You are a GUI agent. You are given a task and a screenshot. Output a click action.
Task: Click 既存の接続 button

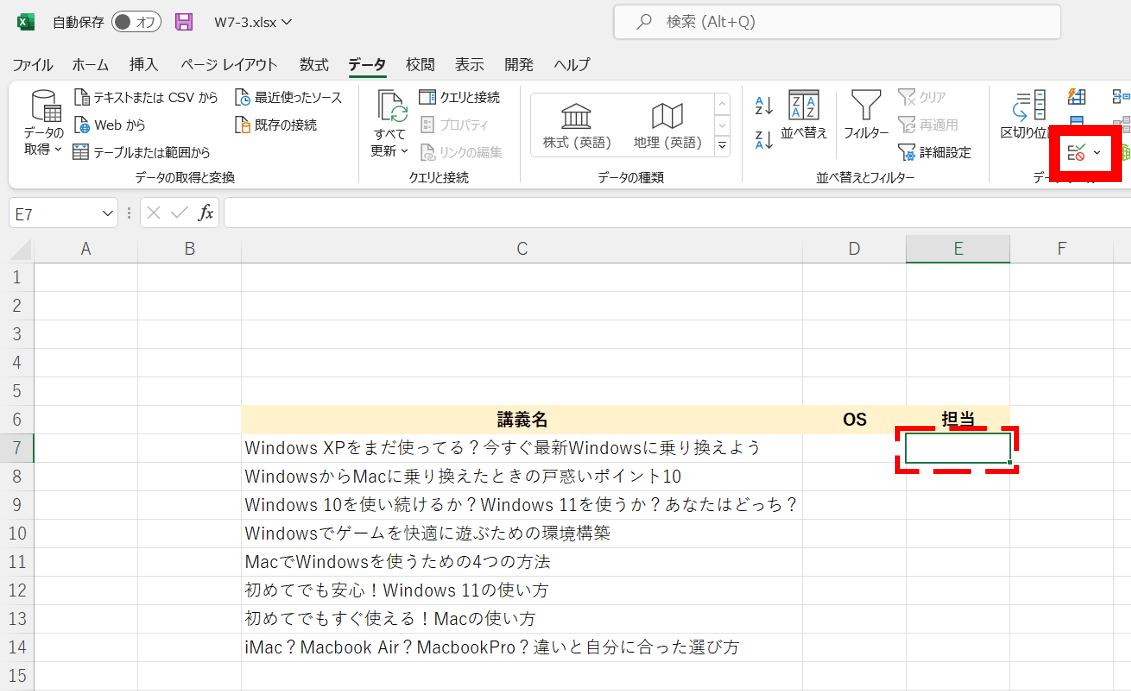[x=276, y=125]
